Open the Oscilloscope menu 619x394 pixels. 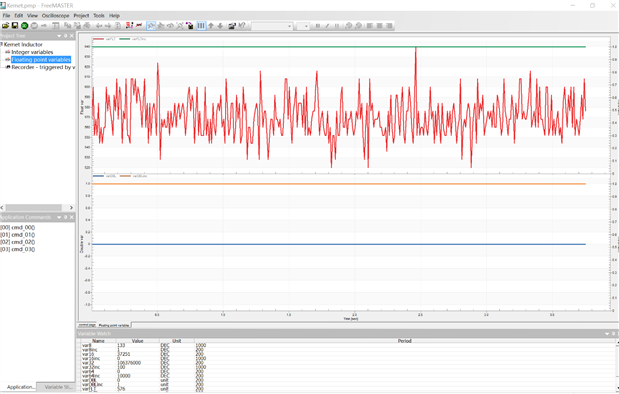point(56,15)
